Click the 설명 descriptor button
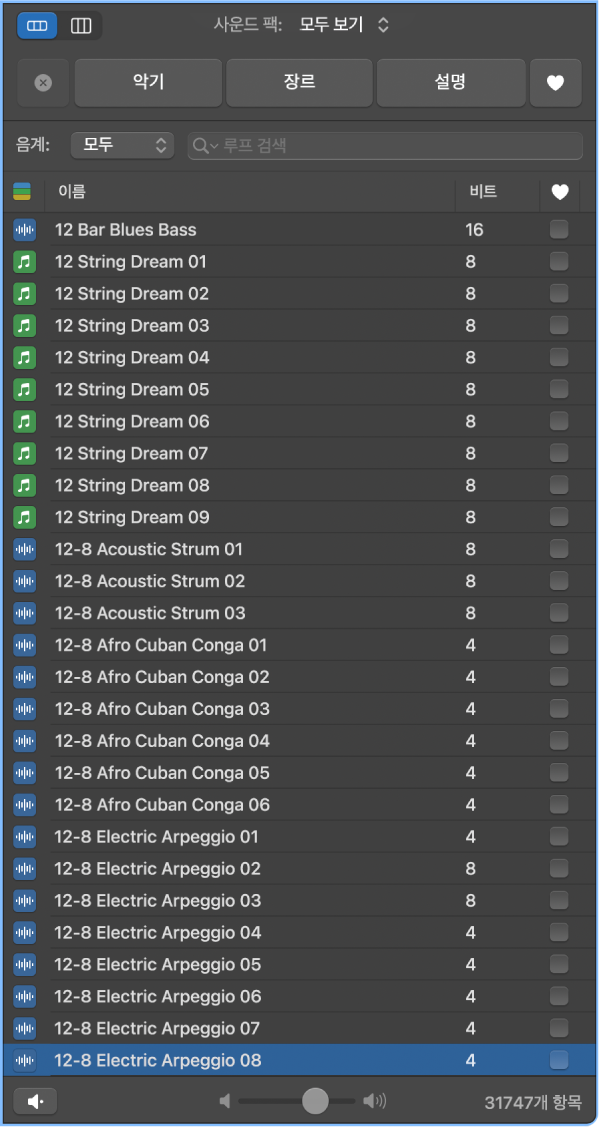This screenshot has height=1128, width=599. coord(451,83)
